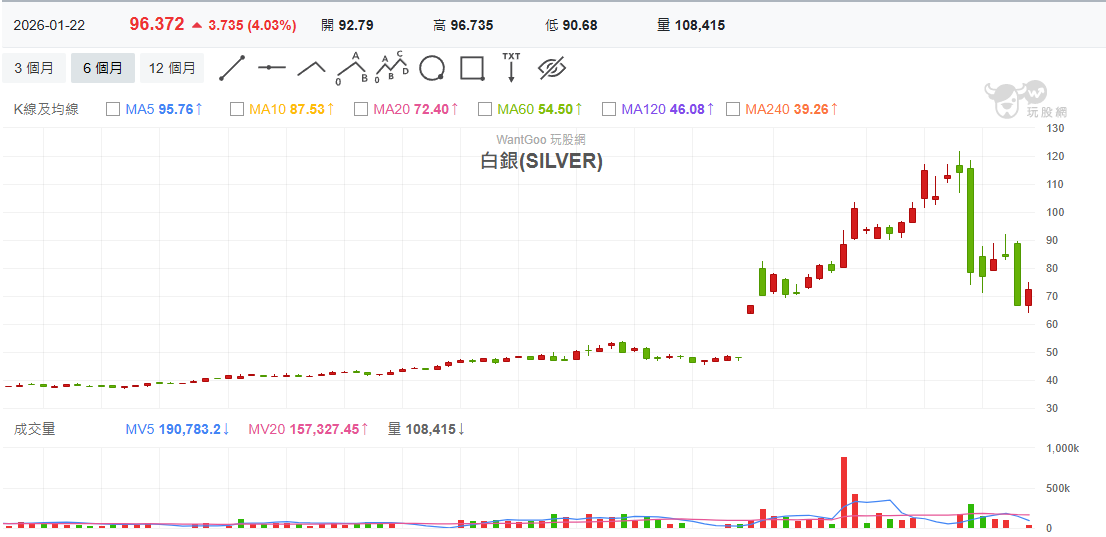Switch to the 6 個月 time range
This screenshot has height=537, width=1106.
tap(103, 68)
